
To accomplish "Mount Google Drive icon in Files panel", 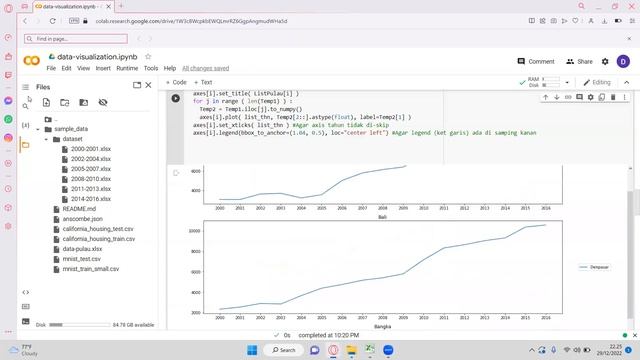I will pos(84,102).
